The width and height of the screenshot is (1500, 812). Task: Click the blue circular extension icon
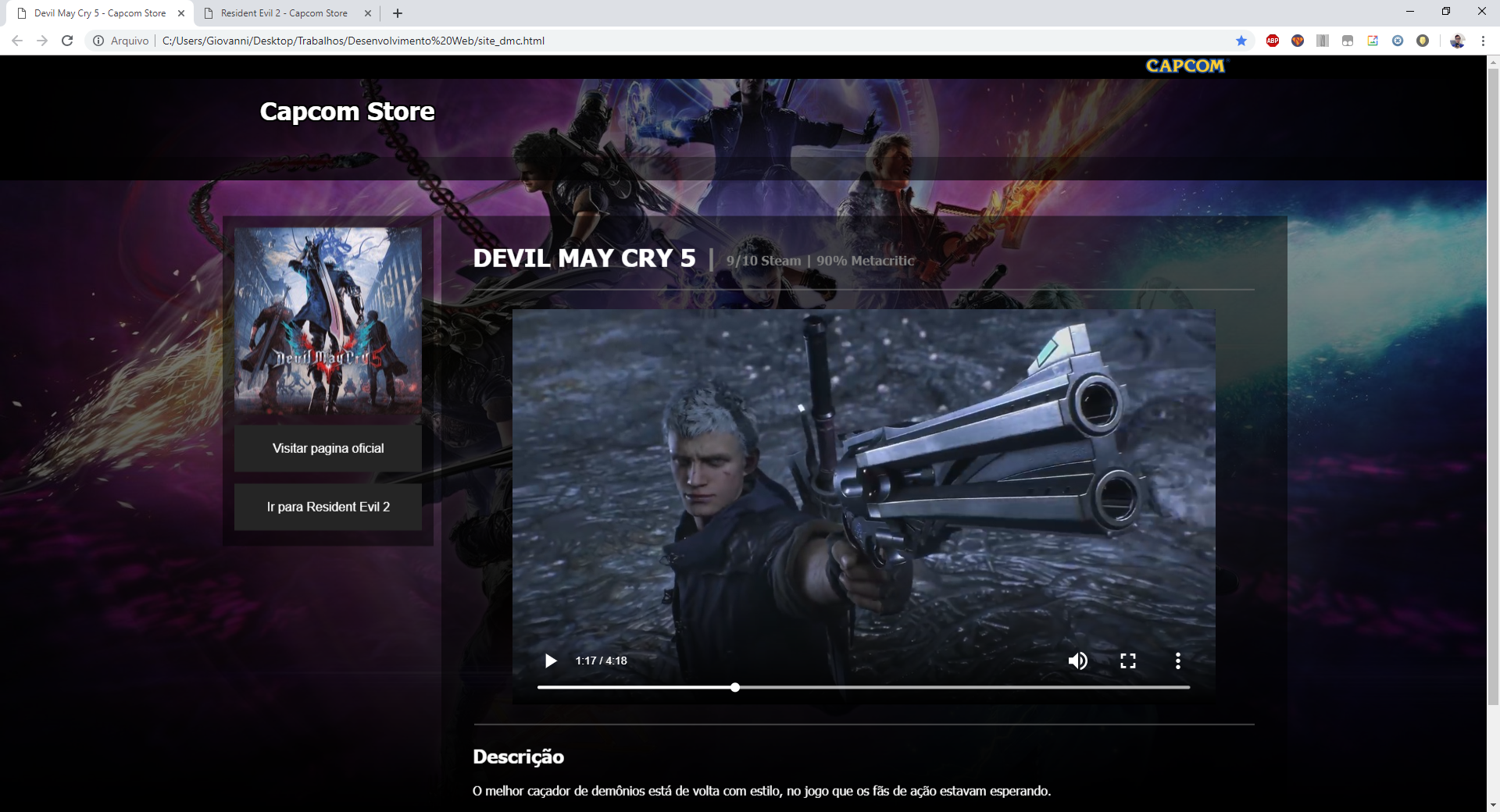coord(1398,41)
